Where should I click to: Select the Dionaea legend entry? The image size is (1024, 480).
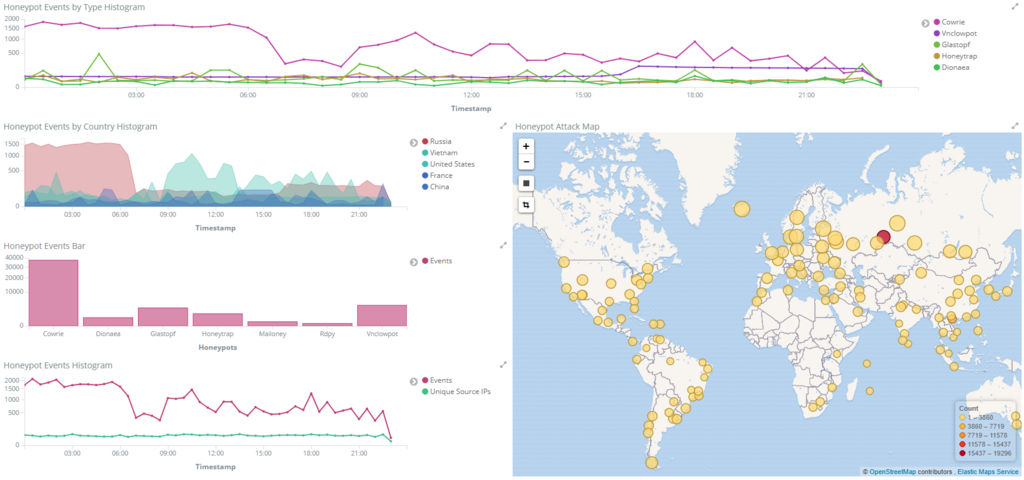click(x=952, y=68)
